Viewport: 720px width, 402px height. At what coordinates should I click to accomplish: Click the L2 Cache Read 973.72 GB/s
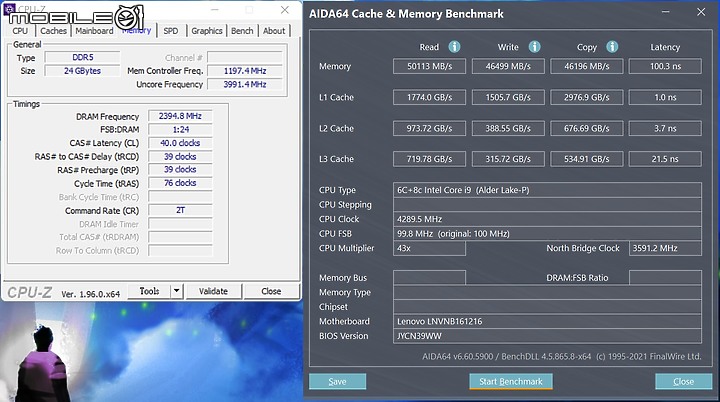(429, 128)
